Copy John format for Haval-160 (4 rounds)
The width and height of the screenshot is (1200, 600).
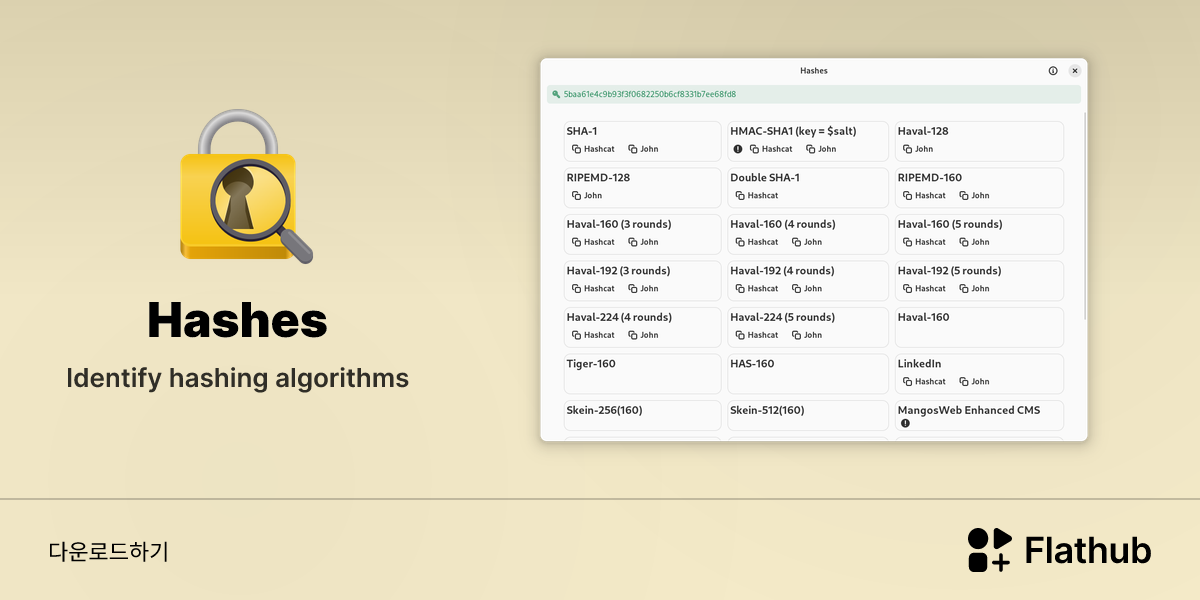pyautogui.click(x=807, y=242)
